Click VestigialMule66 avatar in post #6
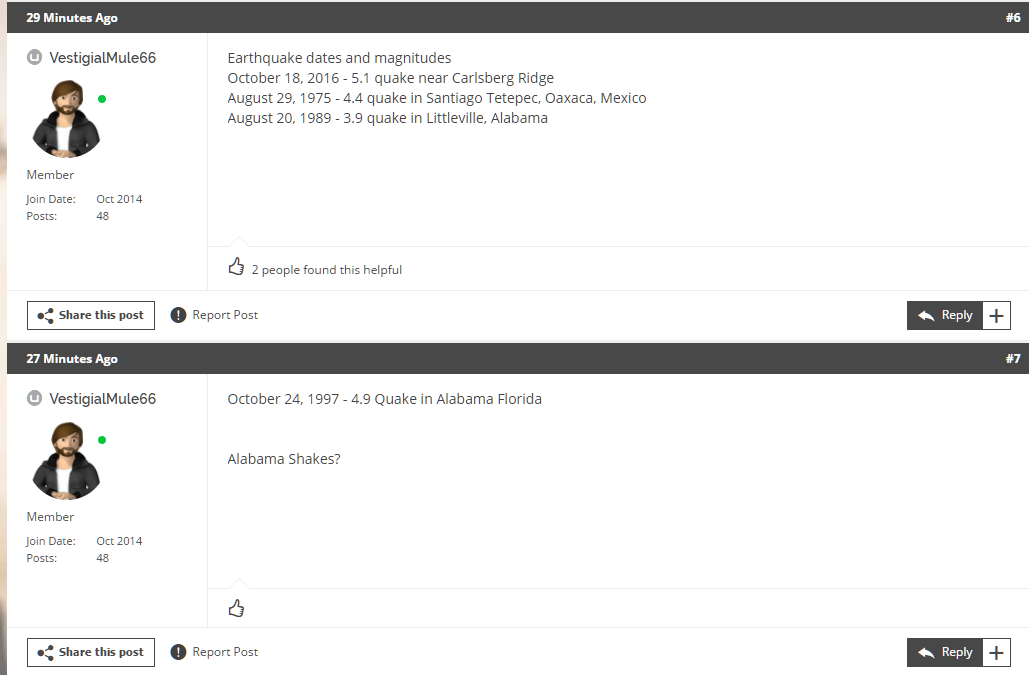The image size is (1029, 675). pos(66,119)
